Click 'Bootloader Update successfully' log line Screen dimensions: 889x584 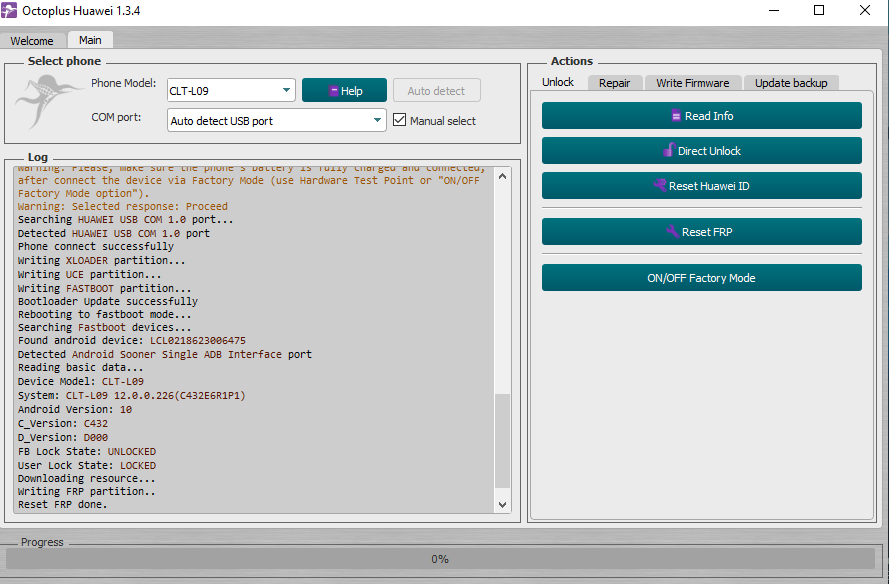click(x=108, y=301)
